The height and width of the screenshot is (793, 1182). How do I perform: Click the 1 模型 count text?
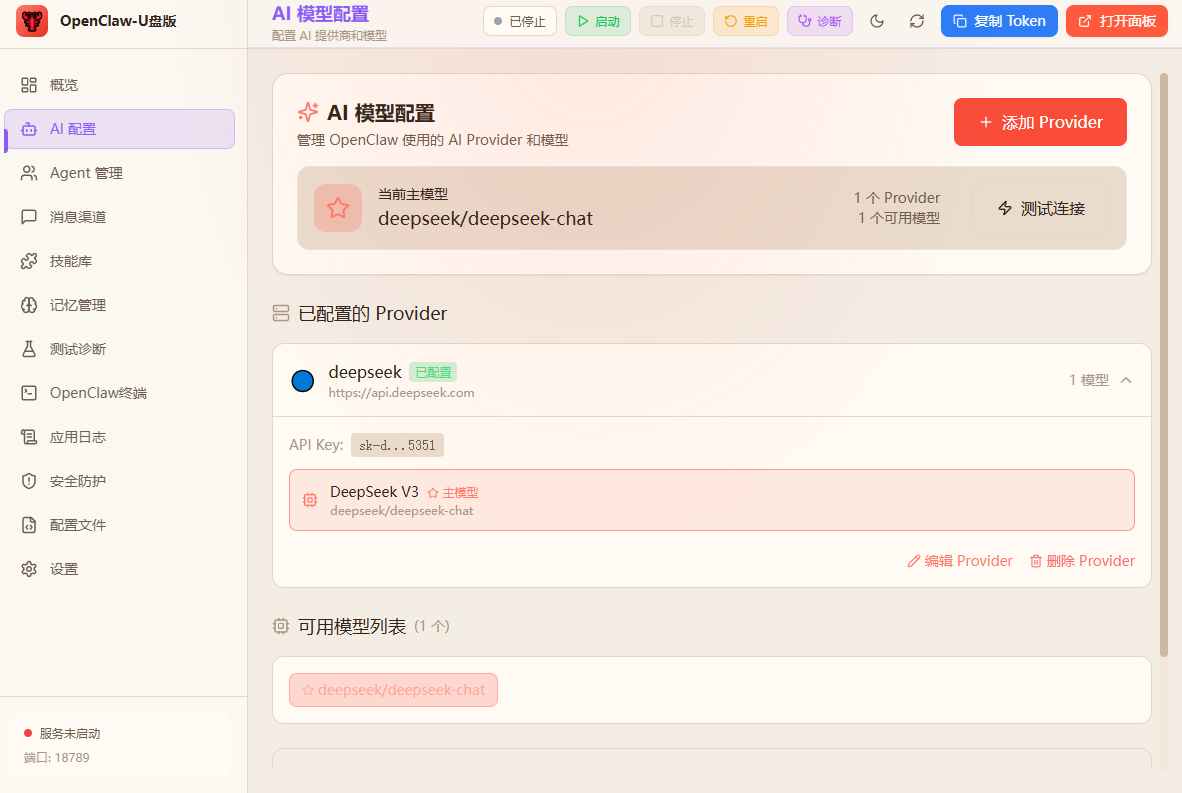1089,381
